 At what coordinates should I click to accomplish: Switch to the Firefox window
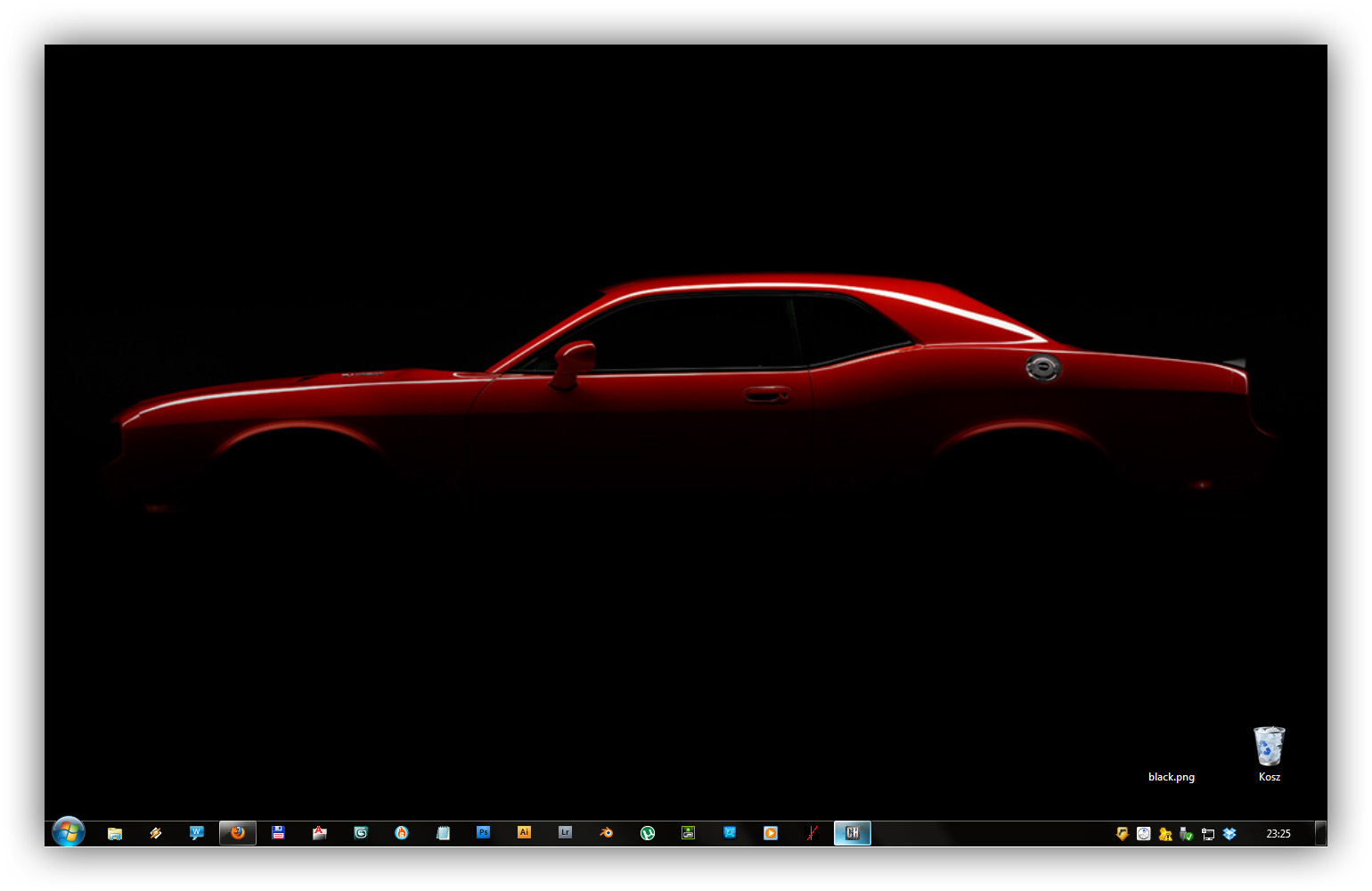238,833
